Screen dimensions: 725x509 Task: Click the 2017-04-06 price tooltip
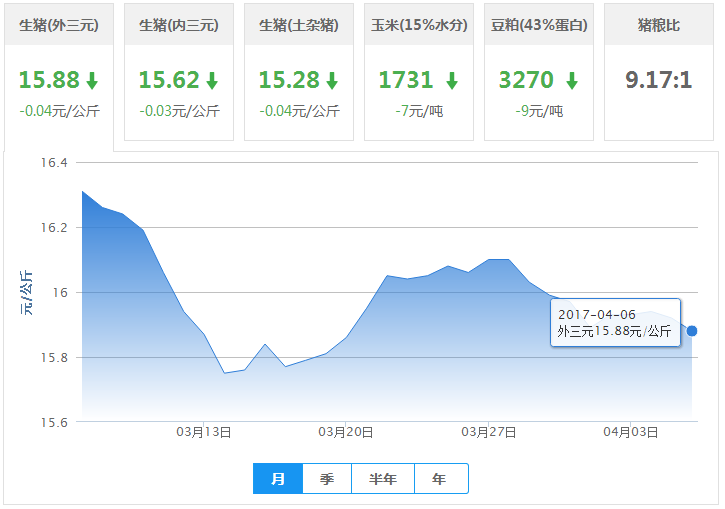tap(615, 323)
